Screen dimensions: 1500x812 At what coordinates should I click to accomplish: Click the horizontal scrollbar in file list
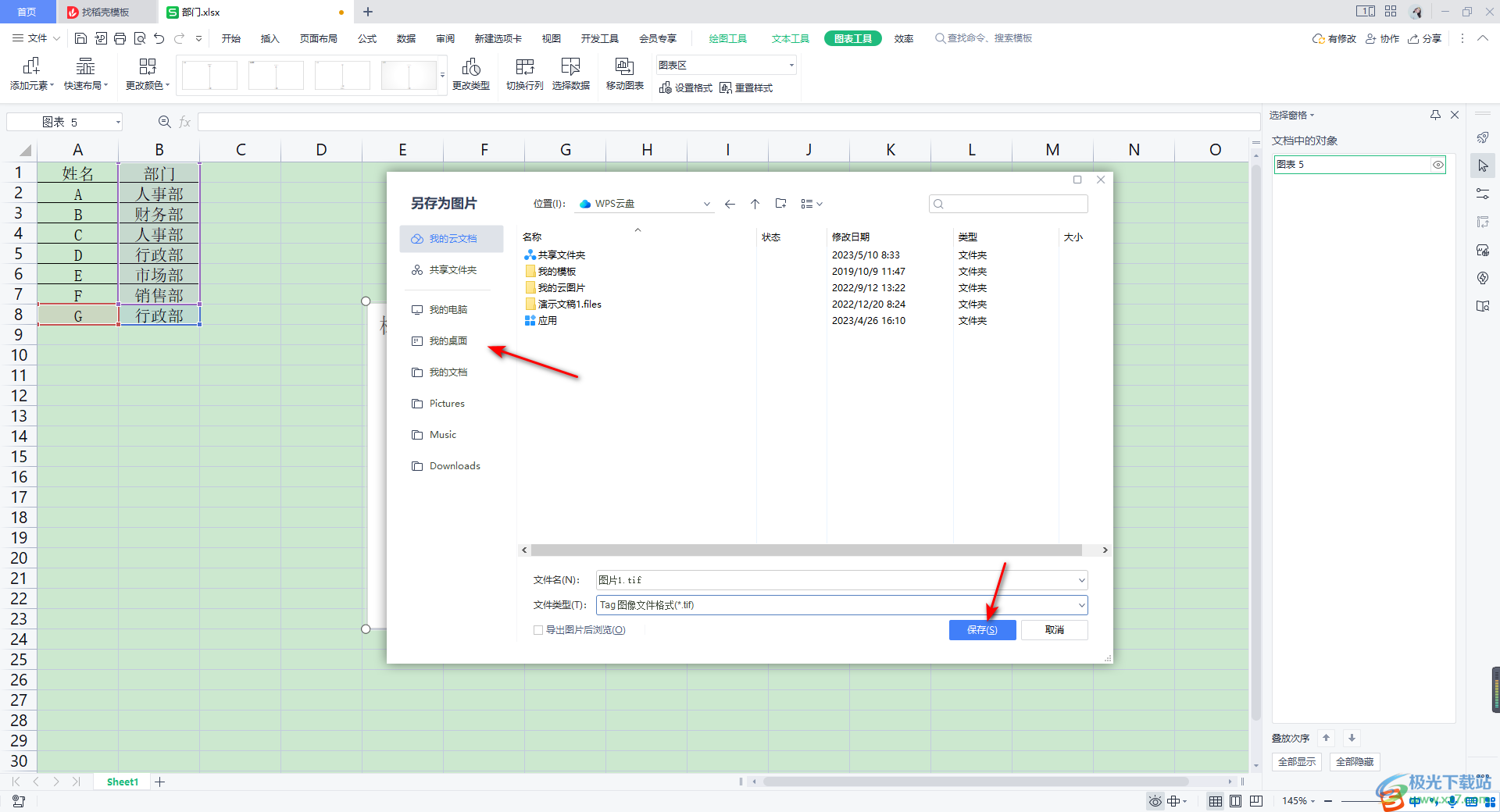click(x=806, y=550)
